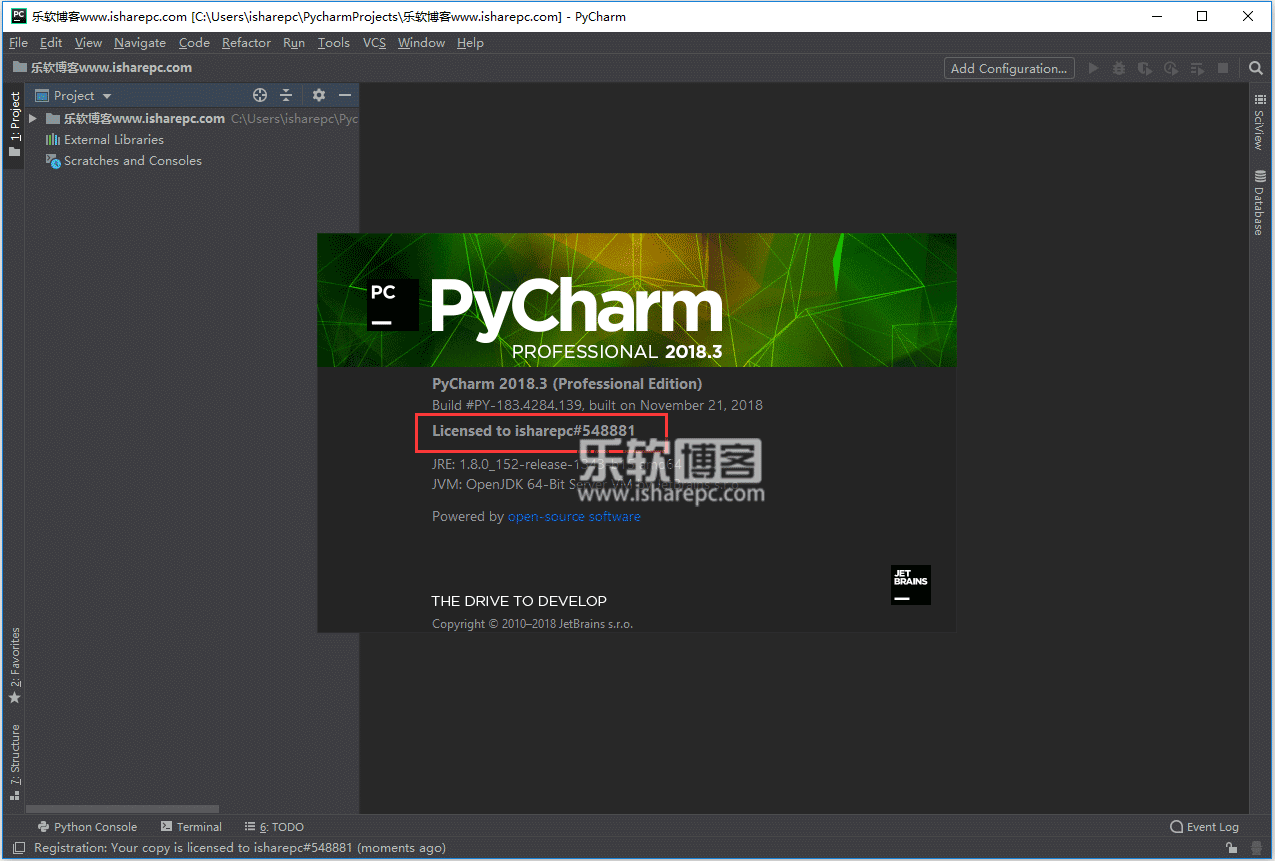1275x861 pixels.
Task: Open Search Everywhere magnifier icon
Action: [1256, 68]
